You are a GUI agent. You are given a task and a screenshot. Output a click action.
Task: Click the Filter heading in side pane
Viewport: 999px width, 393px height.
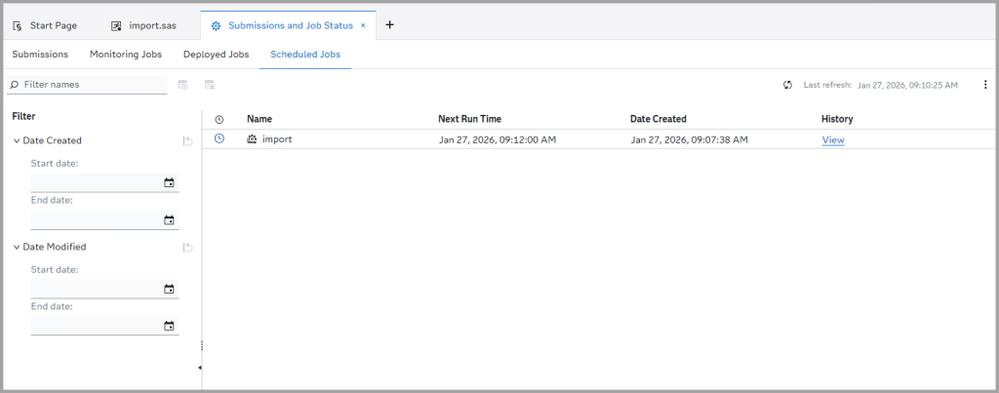(x=24, y=117)
